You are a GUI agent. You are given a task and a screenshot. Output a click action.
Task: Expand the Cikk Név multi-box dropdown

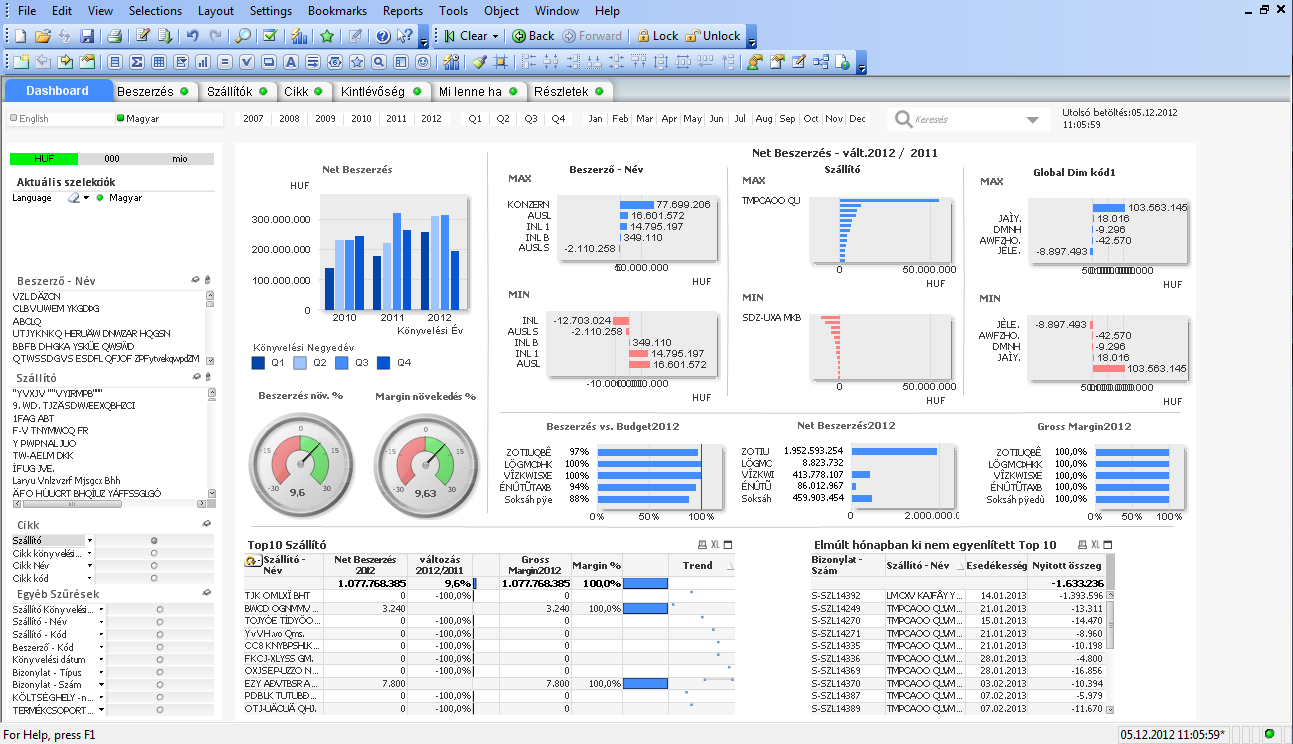coord(89,566)
